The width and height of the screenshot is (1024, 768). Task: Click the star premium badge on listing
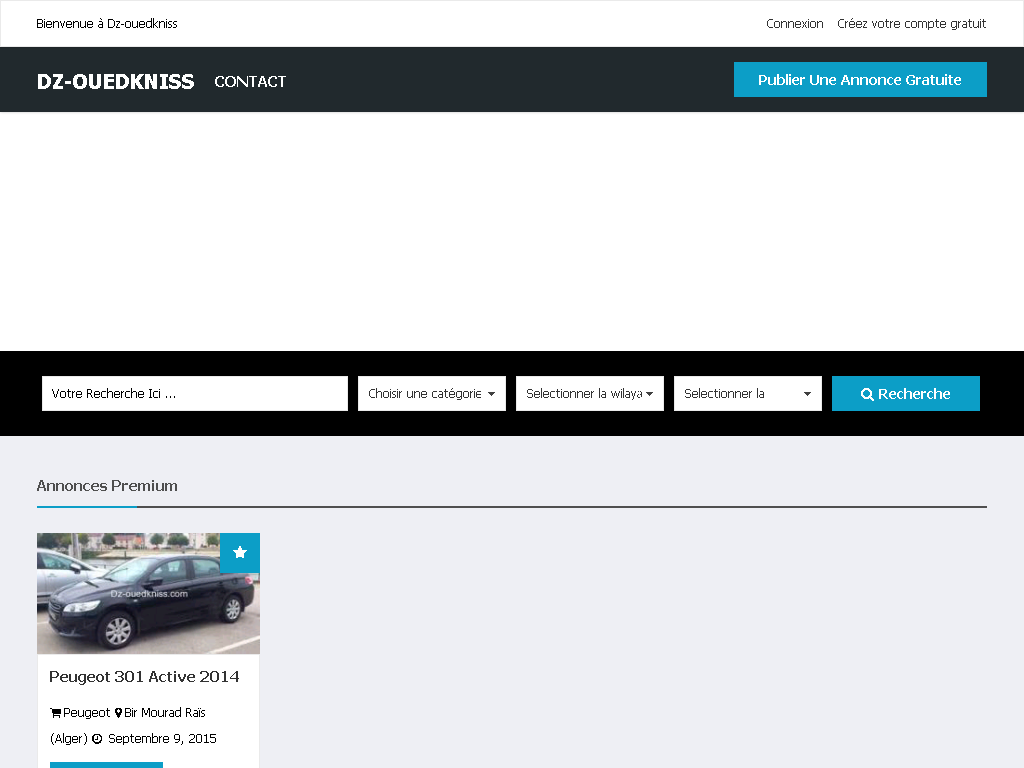(240, 553)
